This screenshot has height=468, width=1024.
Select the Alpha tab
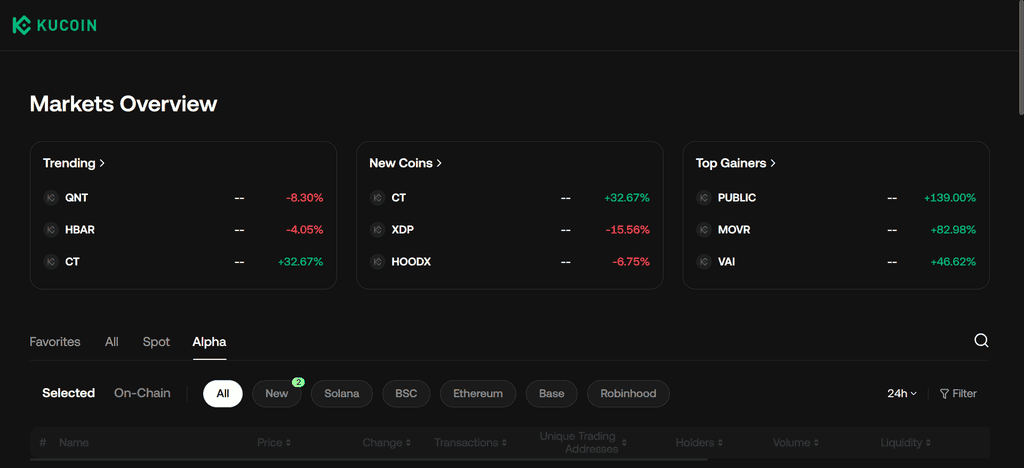pyautogui.click(x=209, y=341)
